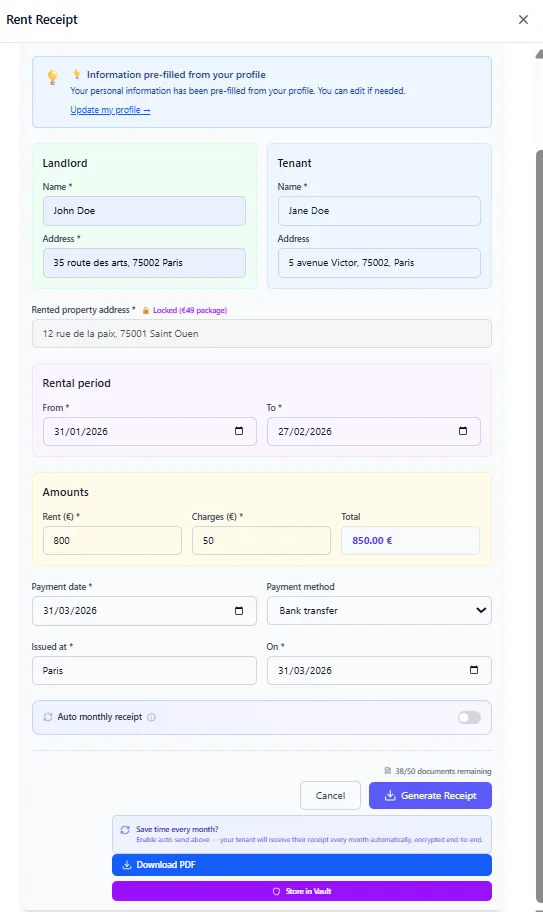This screenshot has height=912, width=543.
Task: Follow the Update my profile link
Action: coord(110,110)
